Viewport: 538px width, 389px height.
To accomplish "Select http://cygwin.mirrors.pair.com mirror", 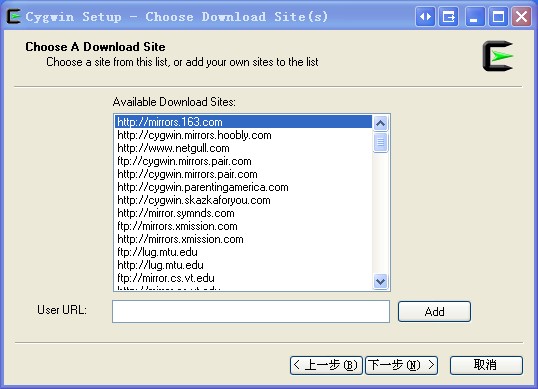I will pos(243,174).
